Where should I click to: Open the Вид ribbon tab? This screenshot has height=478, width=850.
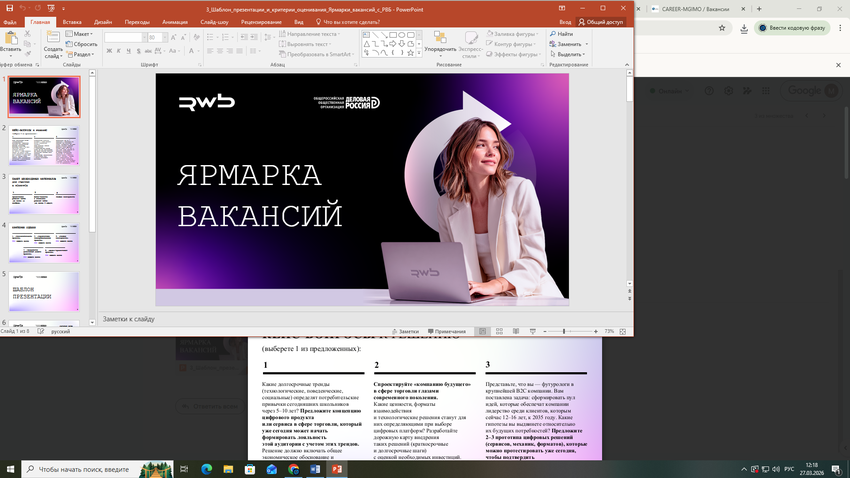[299, 22]
